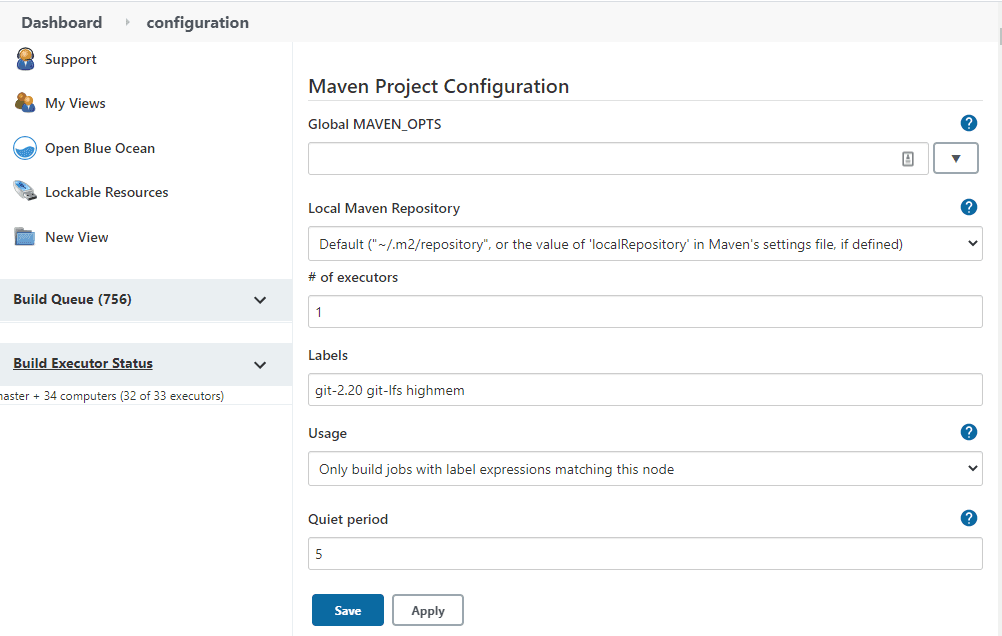Viewport: 1002px width, 636px height.
Task: Collapse the Build Queue panel
Action: tap(260, 300)
